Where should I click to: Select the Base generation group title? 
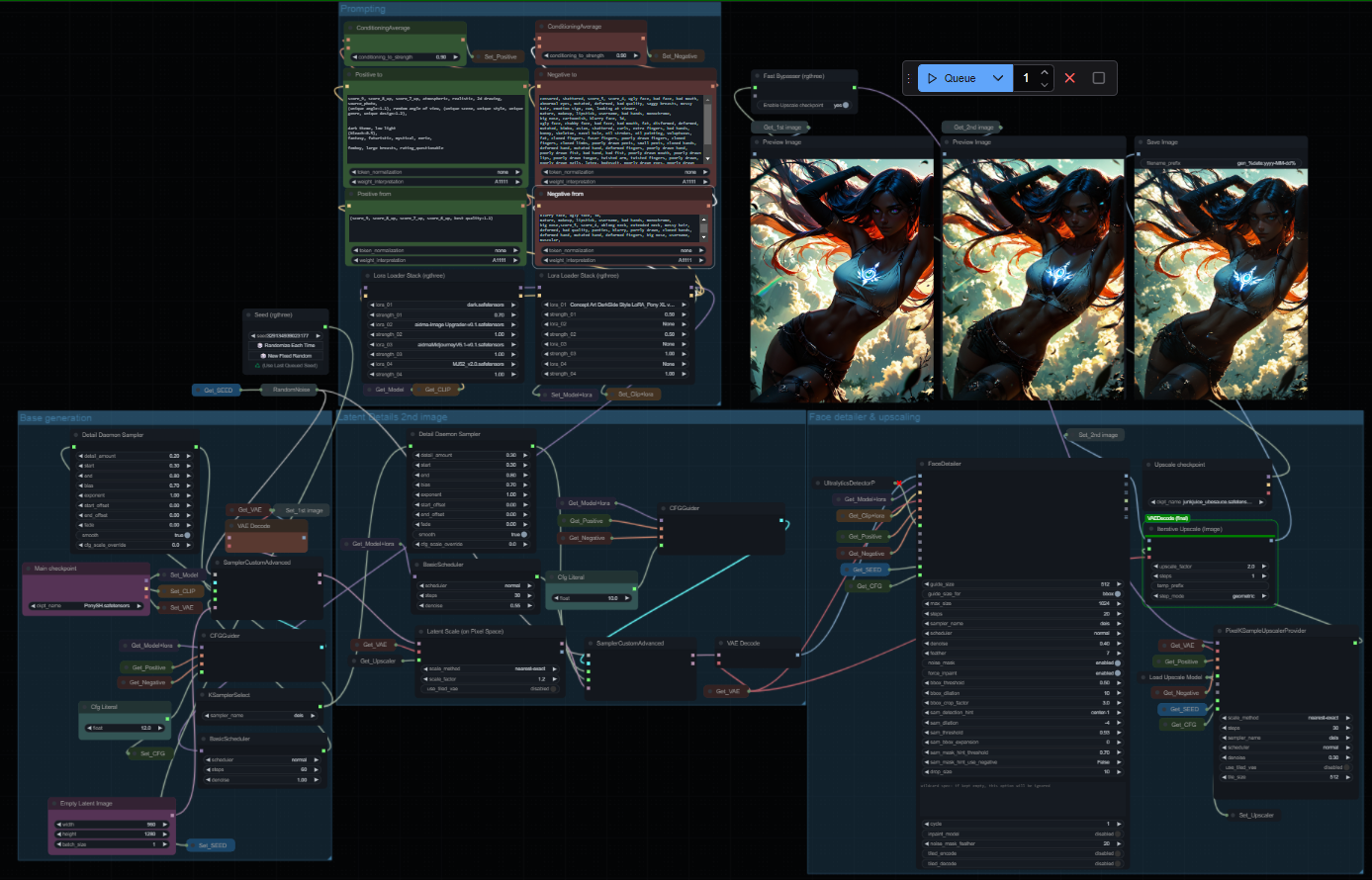[56, 418]
